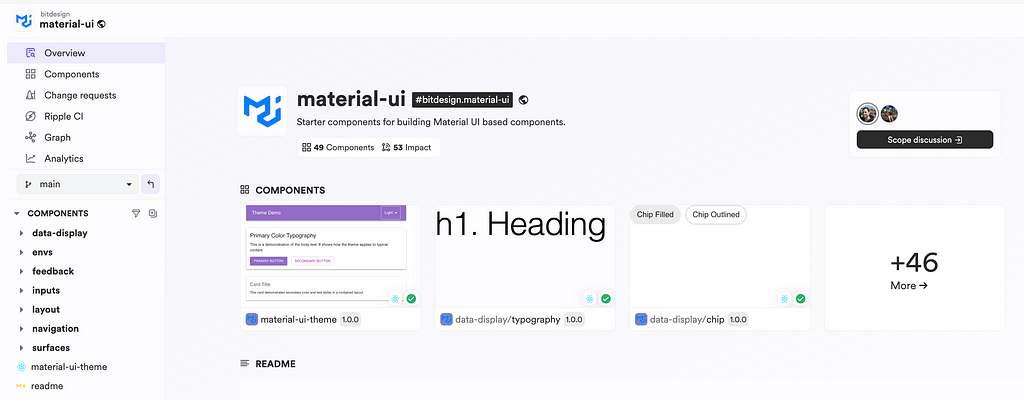This screenshot has width=1024, height=400.
Task: Click globe icon next to scope ID badge
Action: coord(523,100)
